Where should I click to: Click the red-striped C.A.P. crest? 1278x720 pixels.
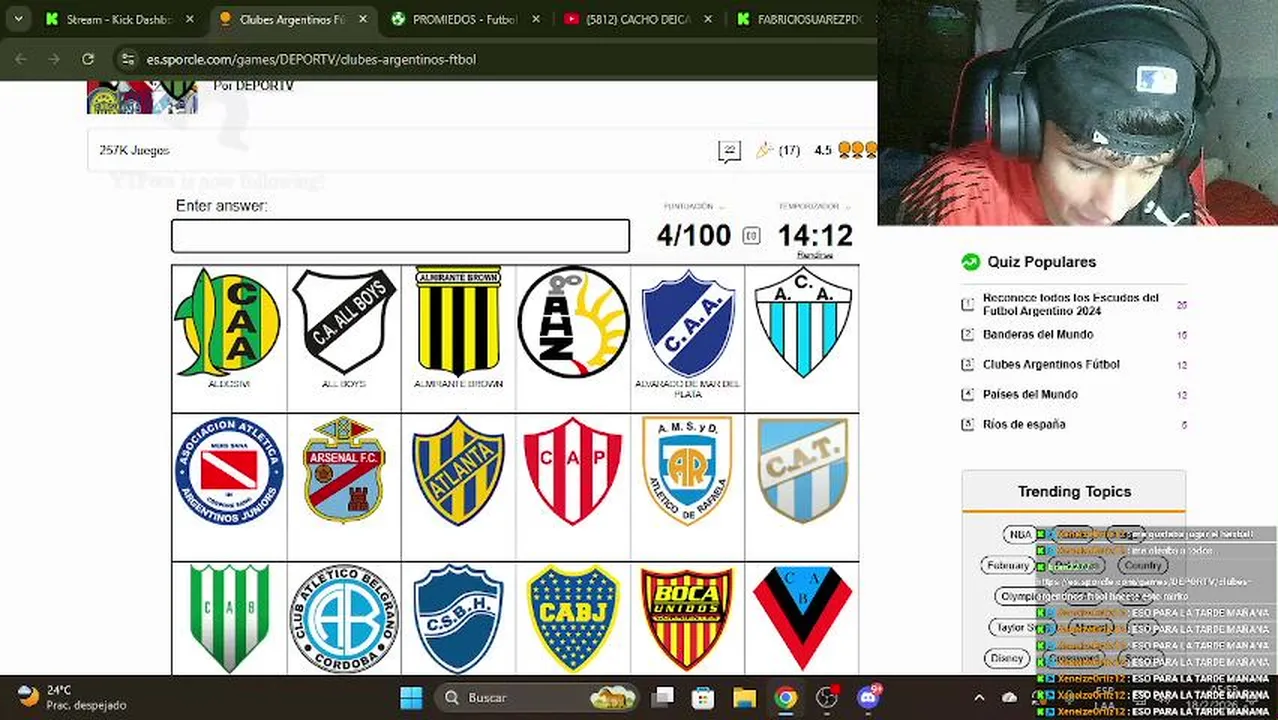(573, 471)
